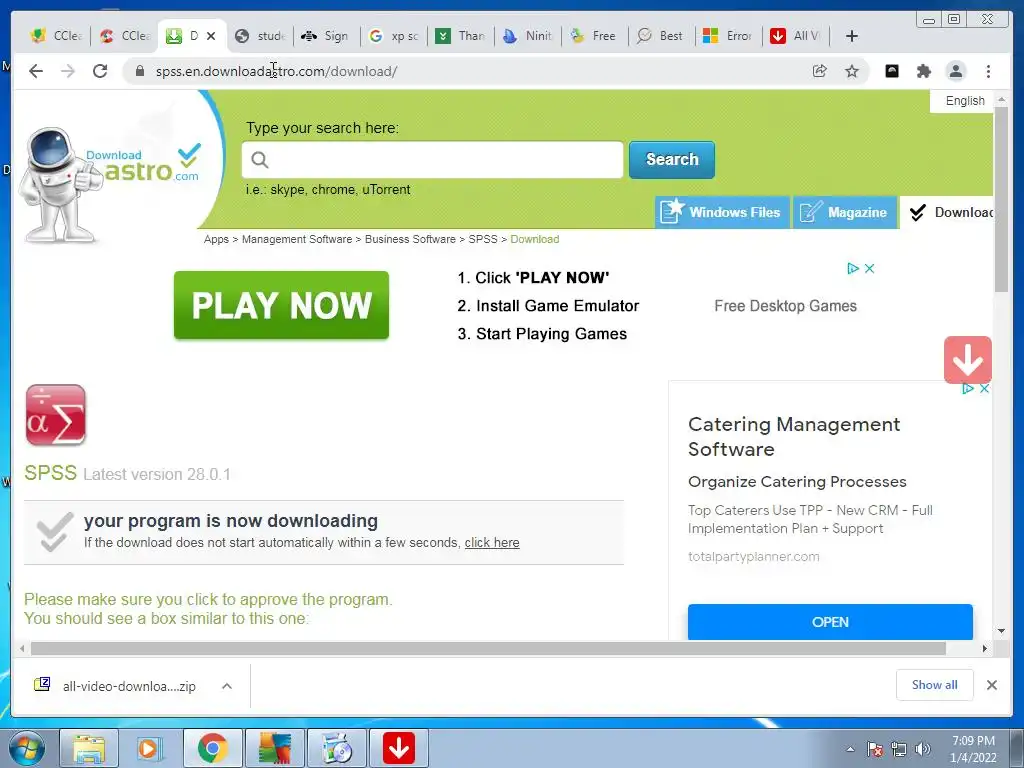This screenshot has width=1024, height=768.
Task: Open the Windows Start menu
Action: coord(27,748)
